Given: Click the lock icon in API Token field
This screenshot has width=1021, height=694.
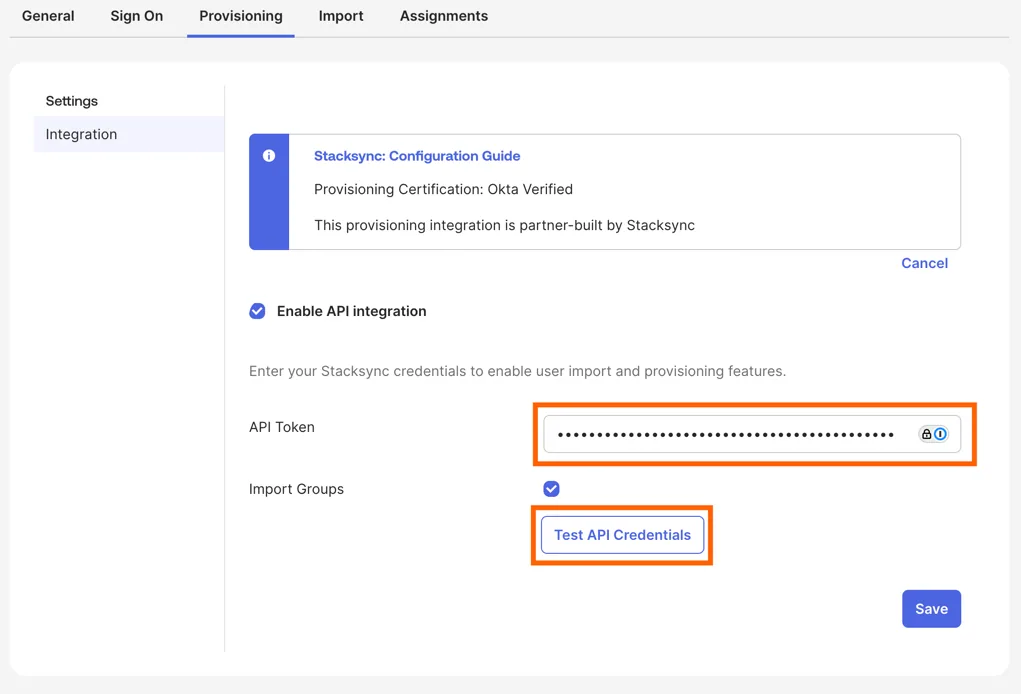Looking at the screenshot, I should pos(927,434).
